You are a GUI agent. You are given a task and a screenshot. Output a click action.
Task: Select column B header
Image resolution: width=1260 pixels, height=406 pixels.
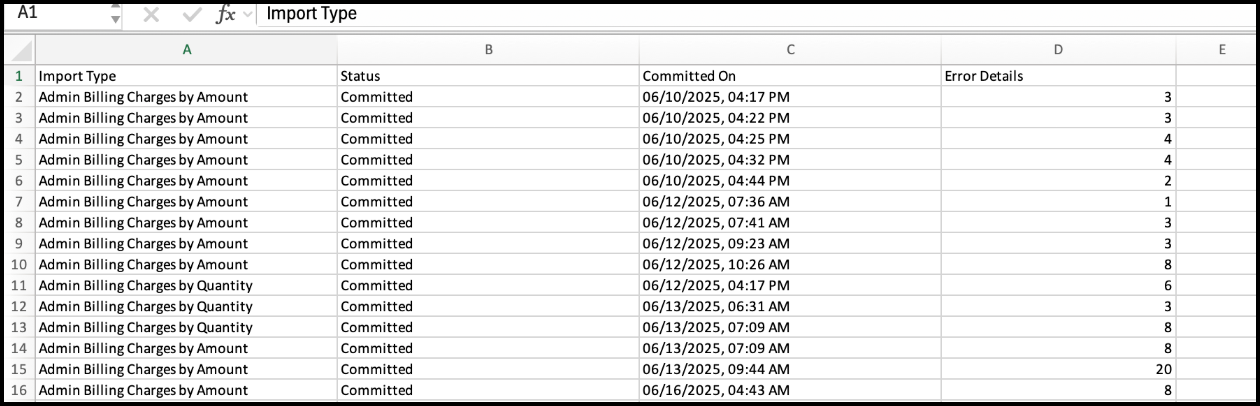tap(488, 50)
